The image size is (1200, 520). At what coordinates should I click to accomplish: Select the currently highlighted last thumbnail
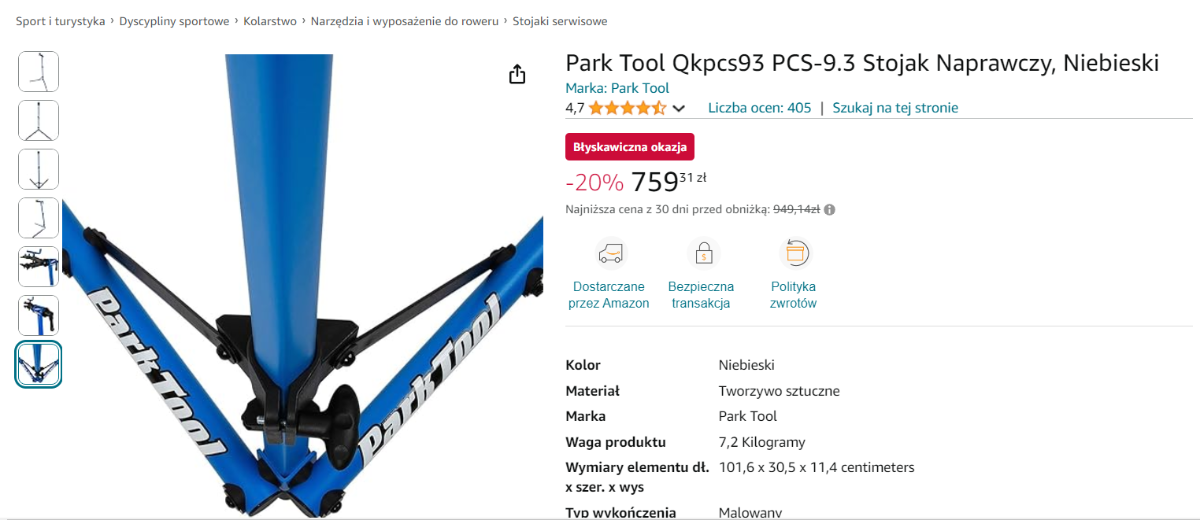point(39,364)
